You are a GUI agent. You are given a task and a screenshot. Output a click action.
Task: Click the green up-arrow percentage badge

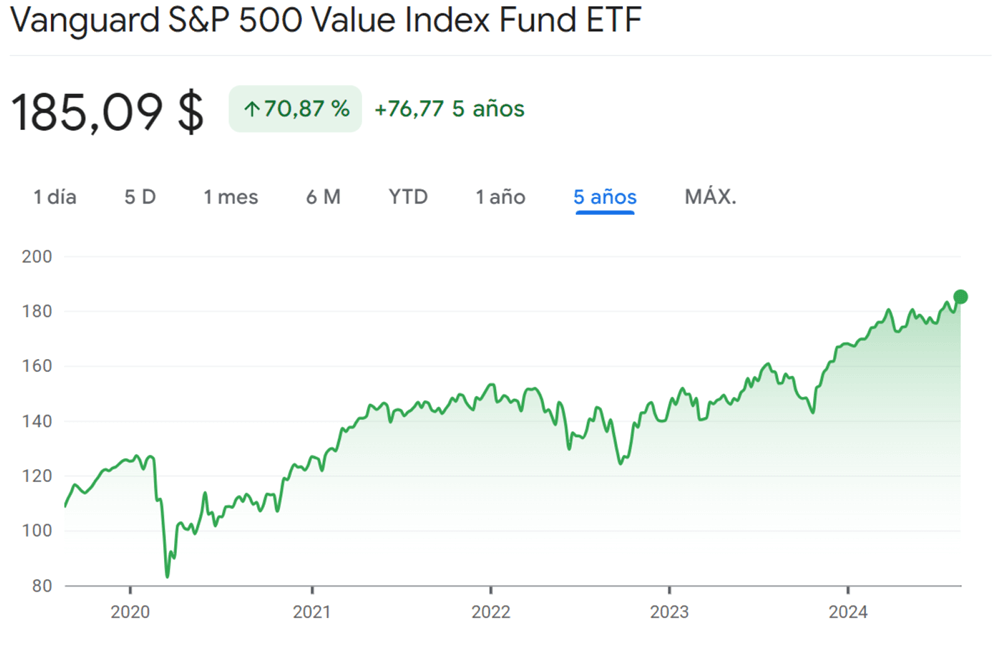[x=295, y=109]
